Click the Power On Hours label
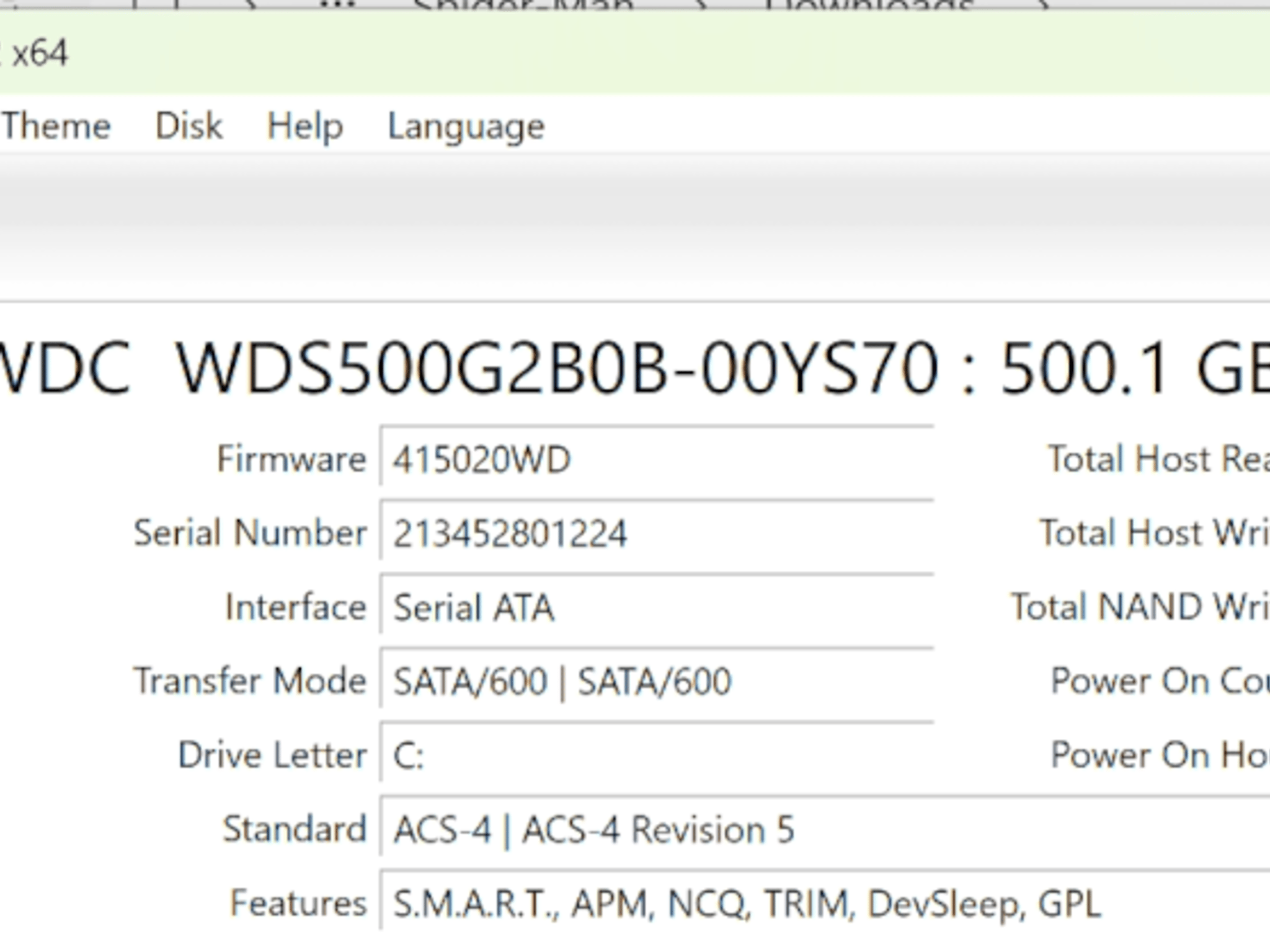Viewport: 1270px width, 952px height. click(x=1160, y=755)
